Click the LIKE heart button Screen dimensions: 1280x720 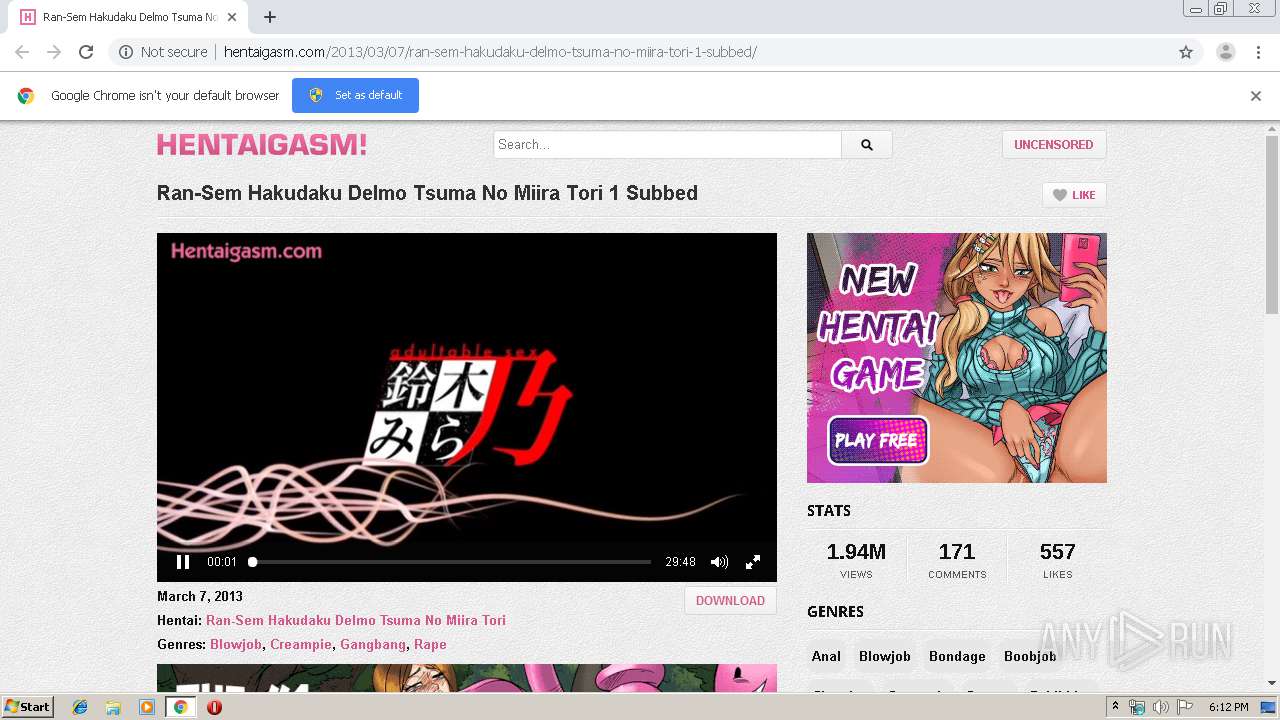[1074, 195]
